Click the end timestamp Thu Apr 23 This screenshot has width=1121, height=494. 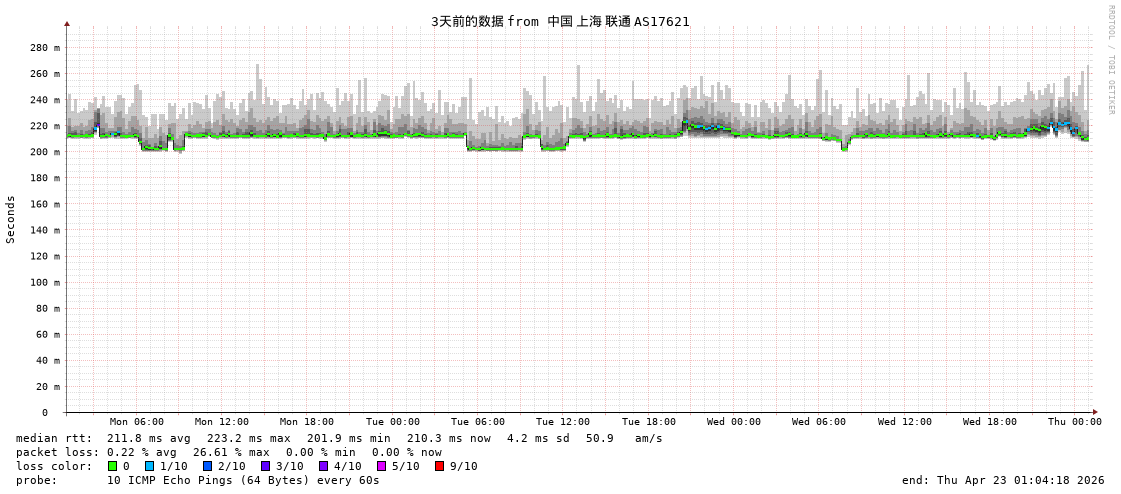[x=1003, y=480]
